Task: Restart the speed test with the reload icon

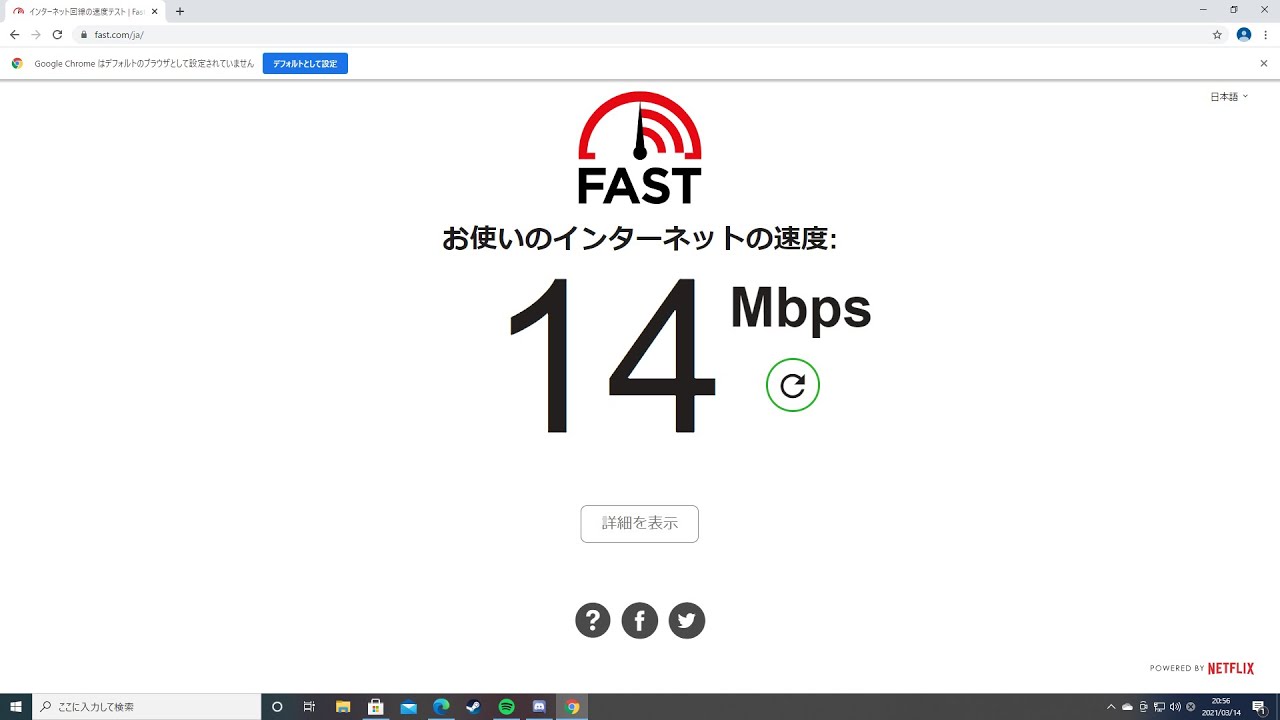Action: (793, 386)
